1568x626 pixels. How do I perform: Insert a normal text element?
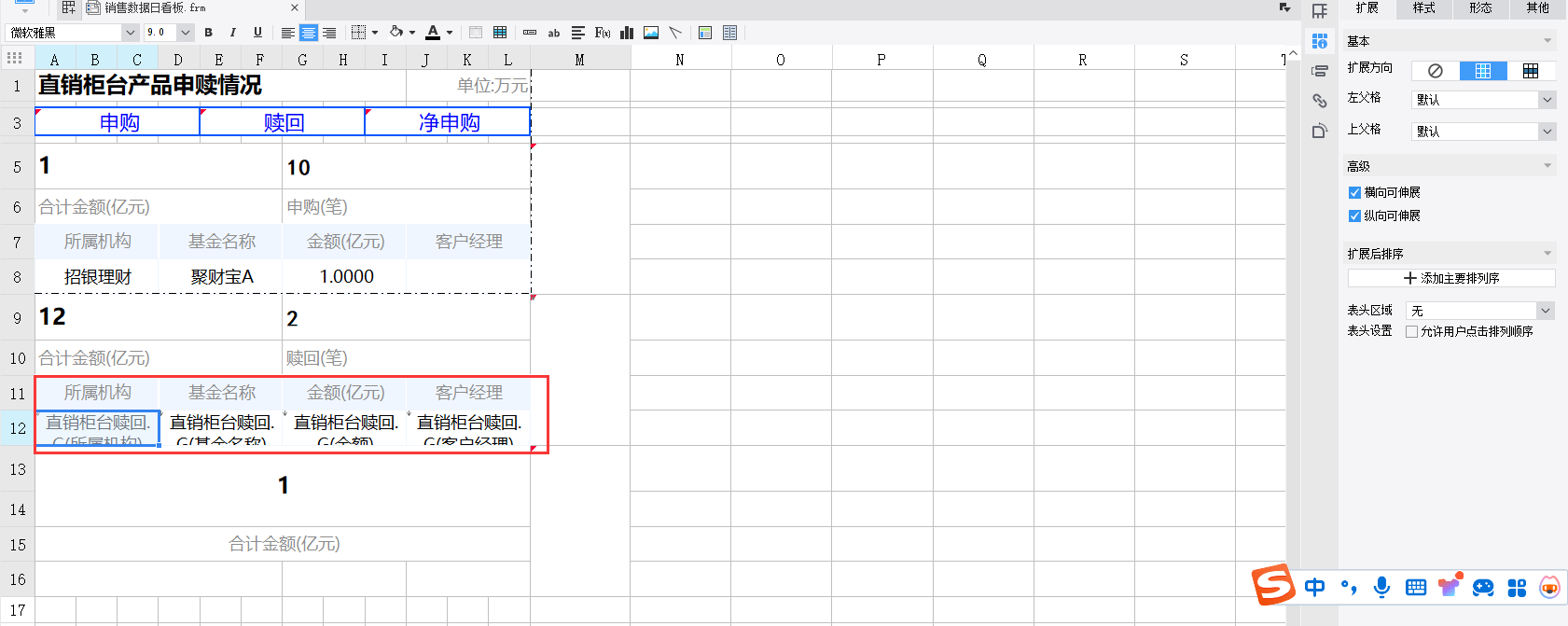pos(530,33)
